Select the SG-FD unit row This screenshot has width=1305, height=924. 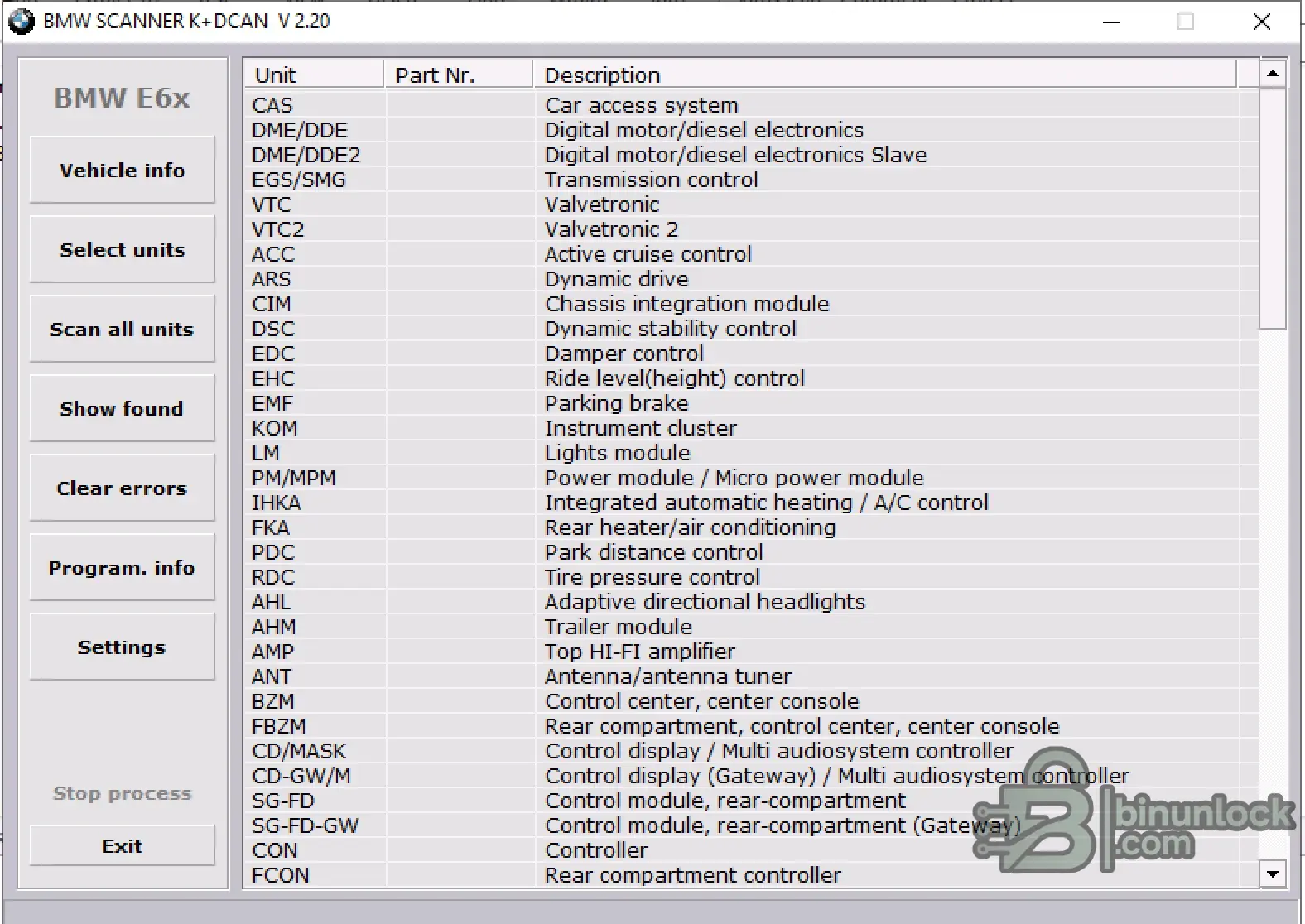tap(751, 801)
